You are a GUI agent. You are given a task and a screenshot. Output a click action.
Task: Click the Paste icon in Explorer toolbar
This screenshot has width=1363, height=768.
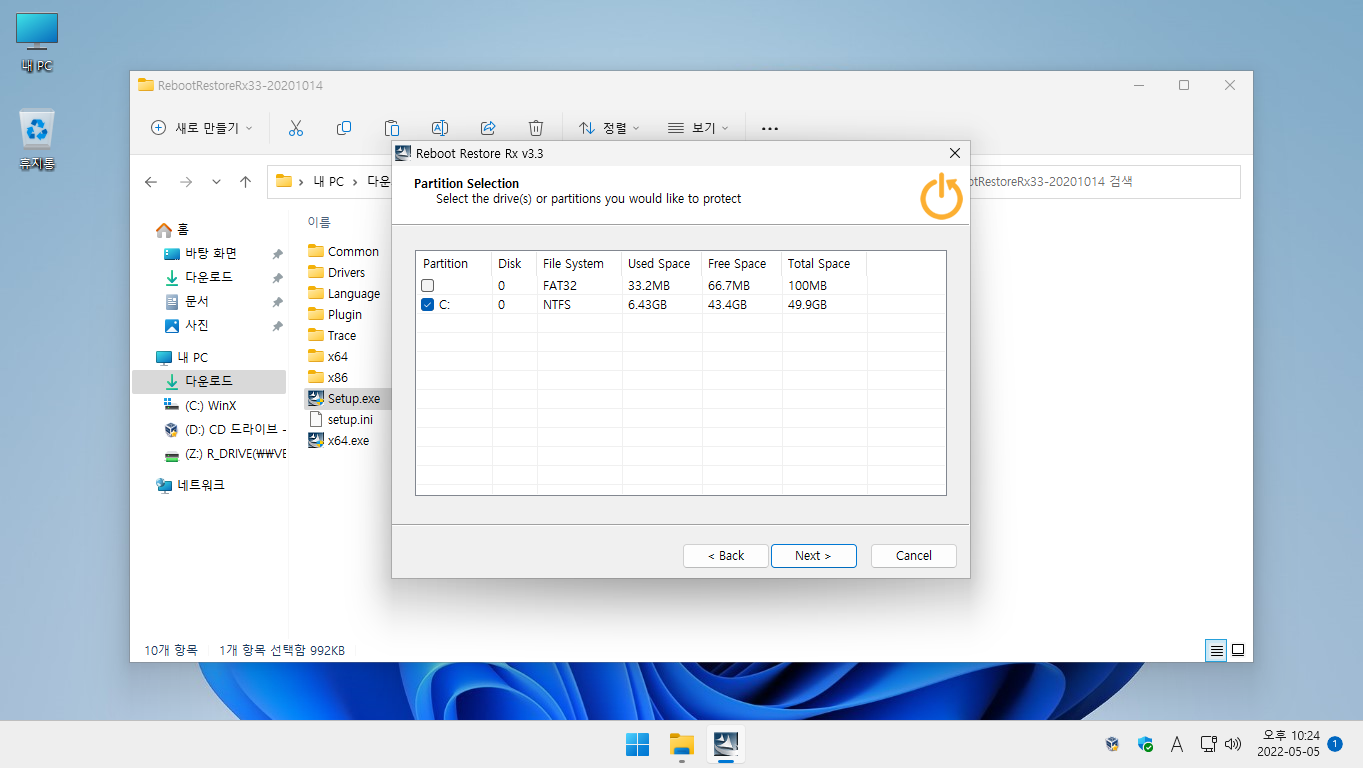(x=392, y=128)
